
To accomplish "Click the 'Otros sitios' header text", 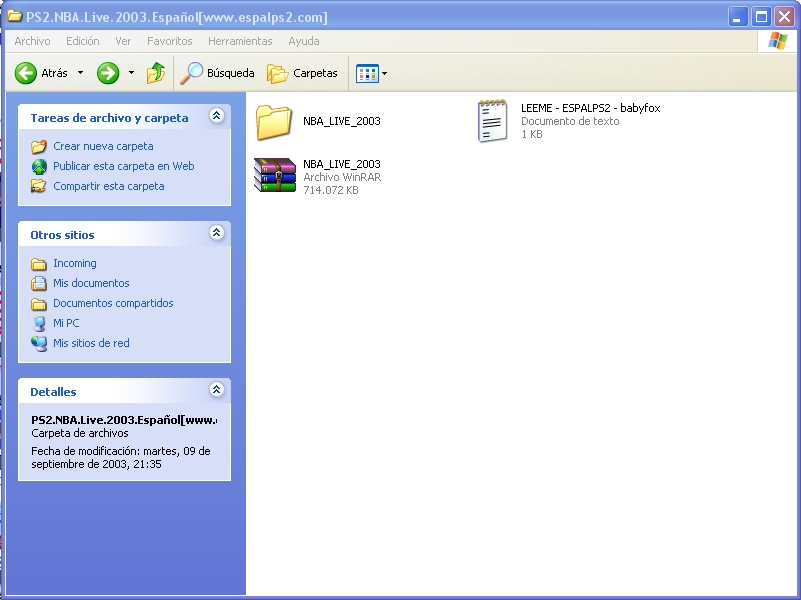I will click(x=62, y=235).
